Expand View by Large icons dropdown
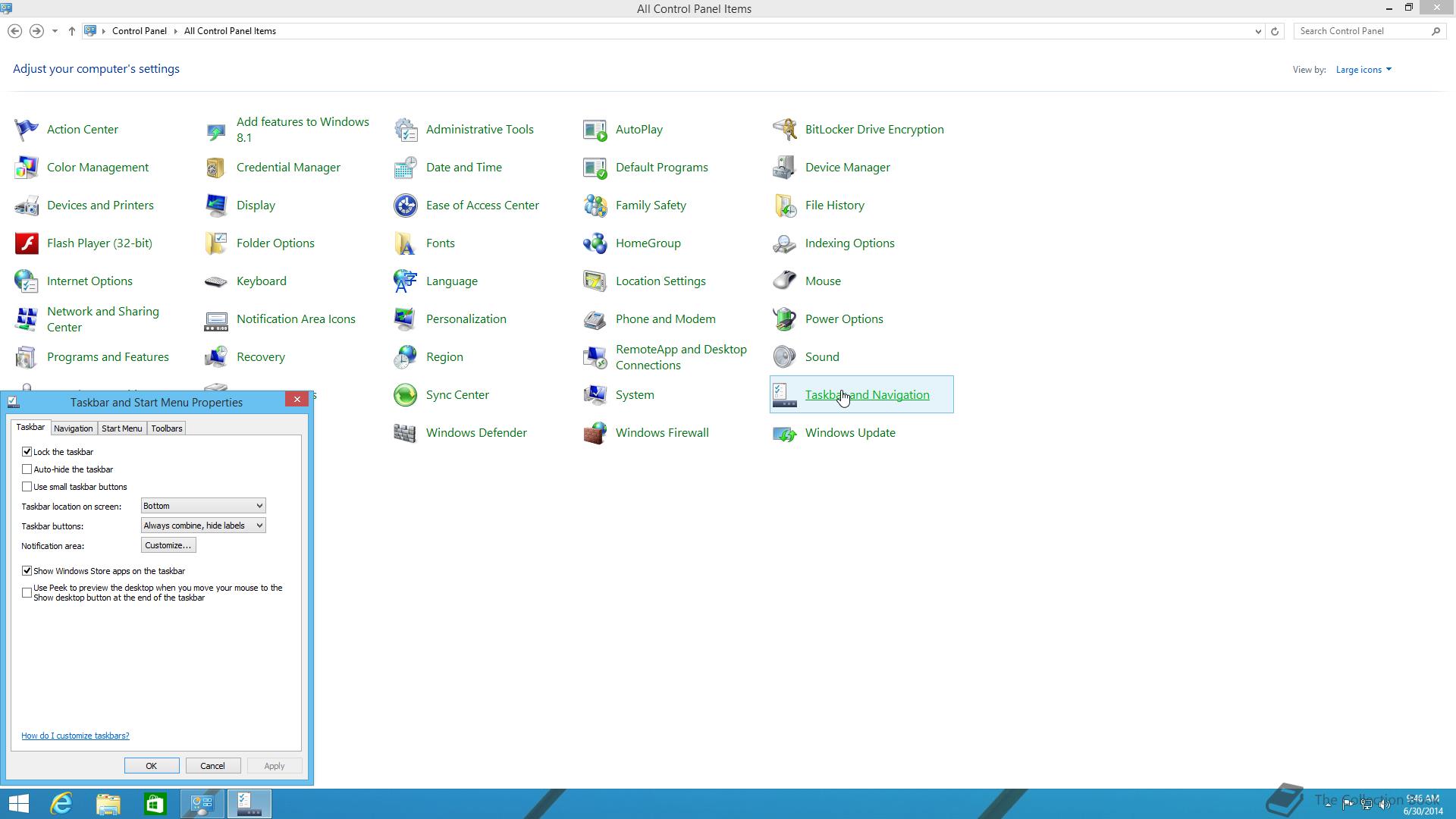 click(1363, 70)
